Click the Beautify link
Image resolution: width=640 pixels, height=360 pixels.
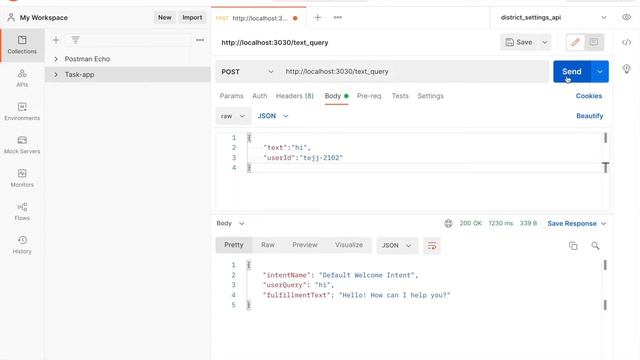pos(589,116)
